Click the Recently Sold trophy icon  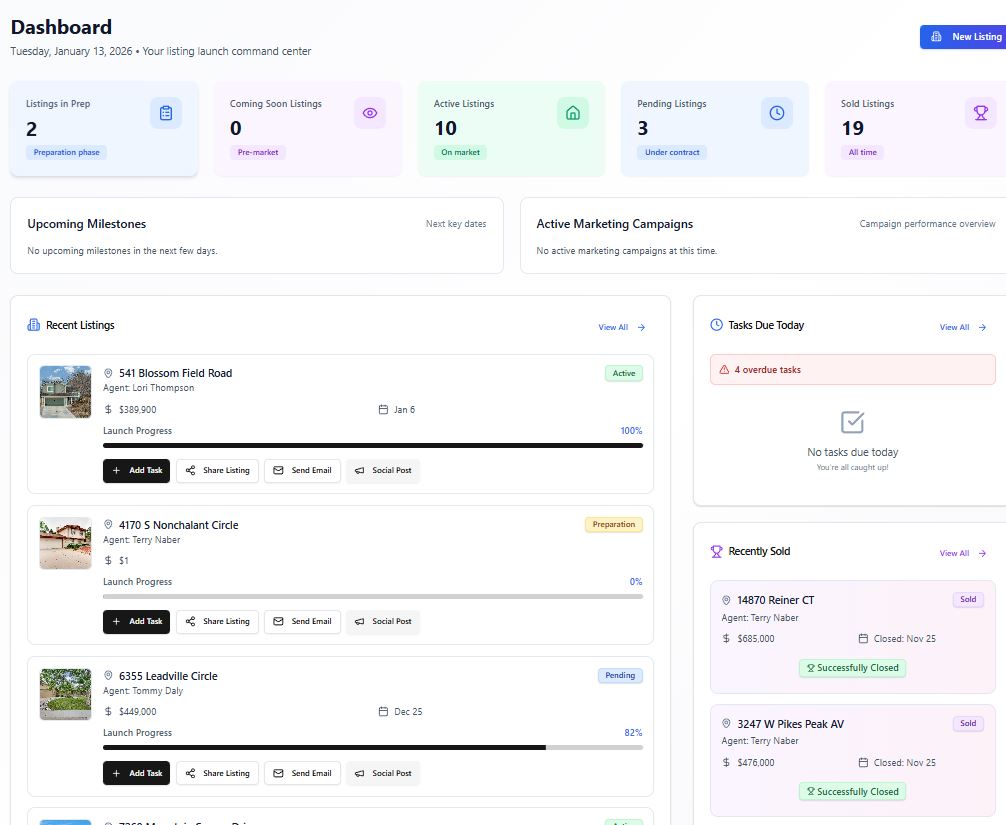pyautogui.click(x=717, y=551)
